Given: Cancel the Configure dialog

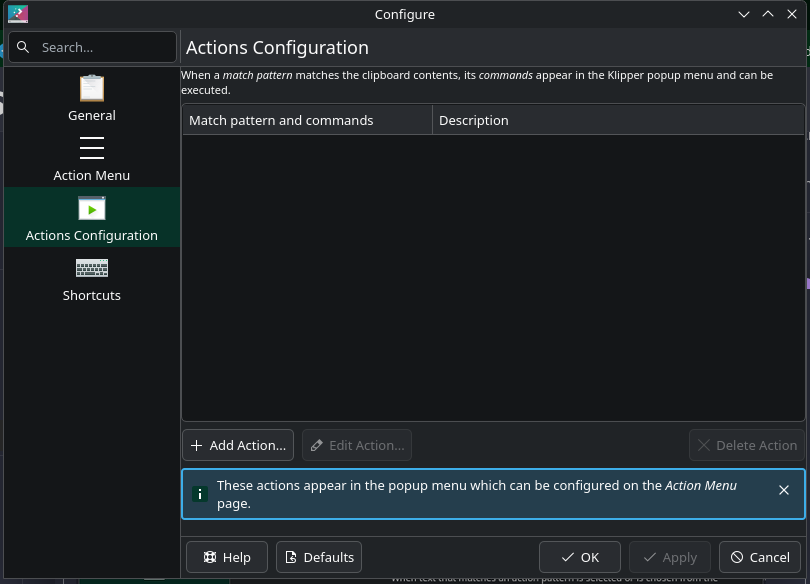Looking at the screenshot, I should pos(760,557).
